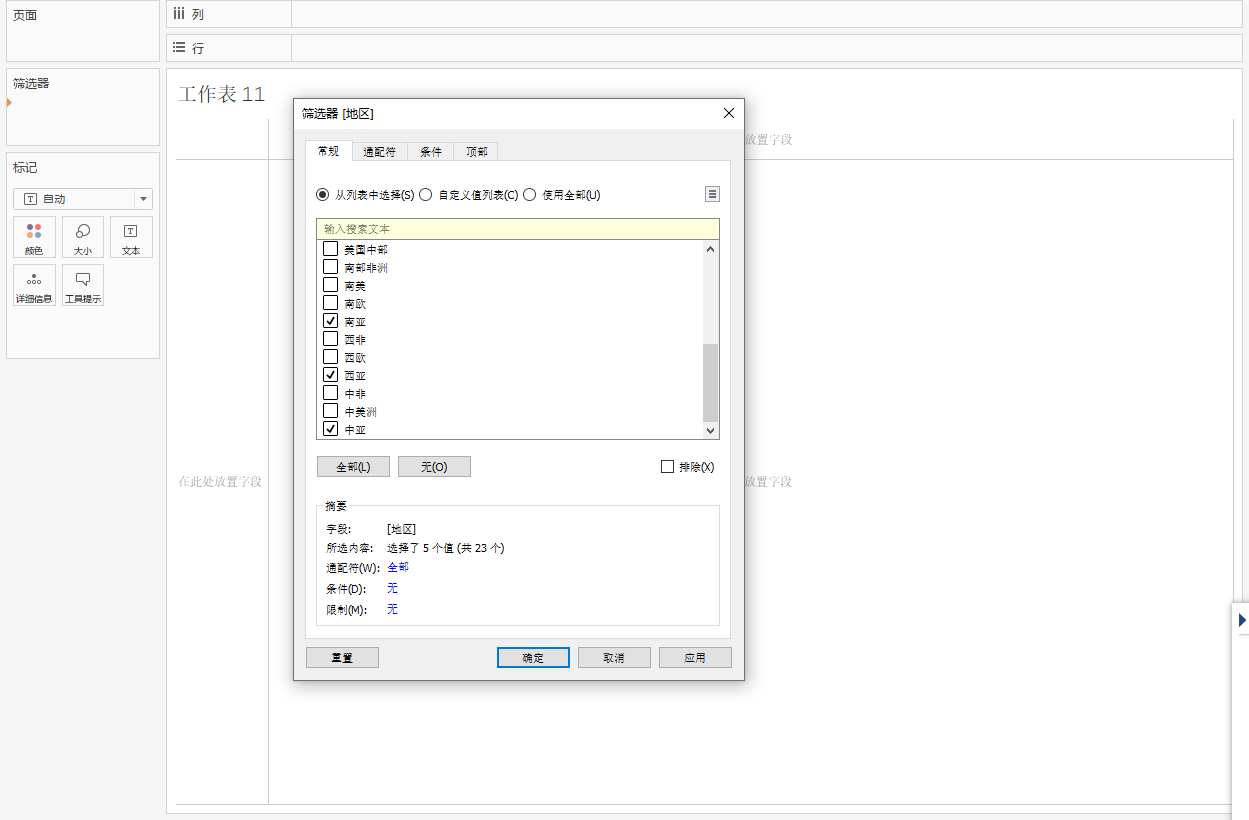Tick the 美国中部 checkbox

click(x=331, y=249)
